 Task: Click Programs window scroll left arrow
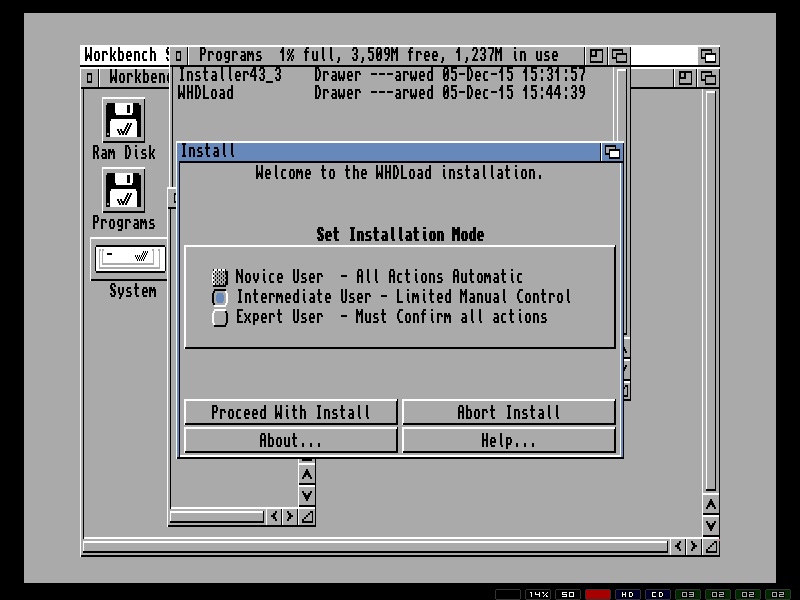pos(274,516)
